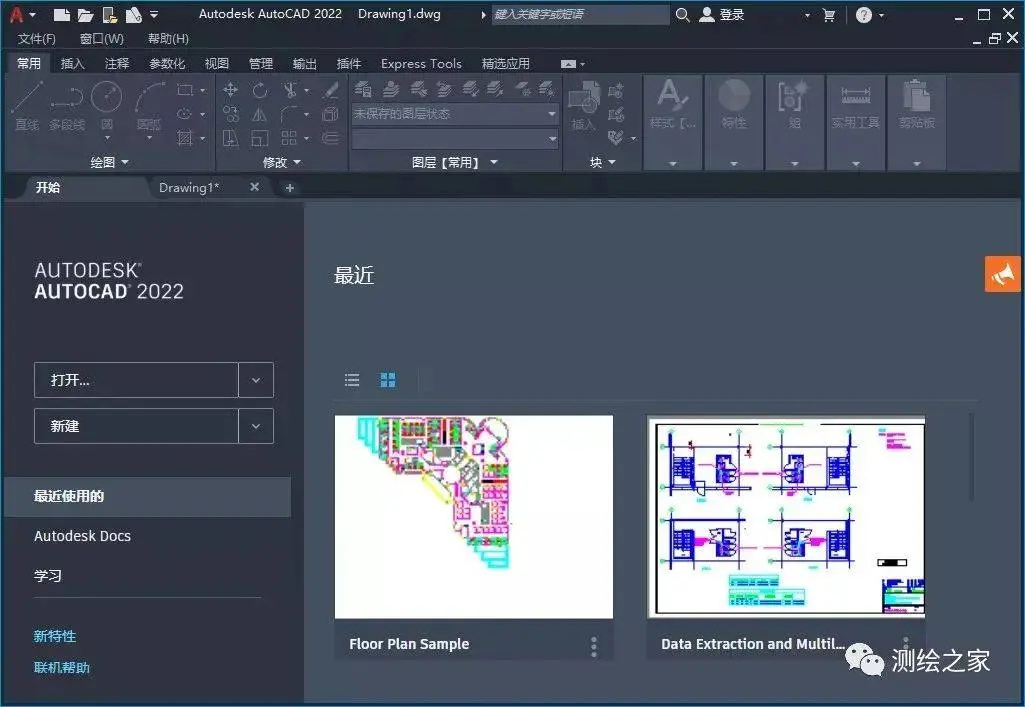Open the Window (窗口) menu
1025x707 pixels.
click(101, 39)
